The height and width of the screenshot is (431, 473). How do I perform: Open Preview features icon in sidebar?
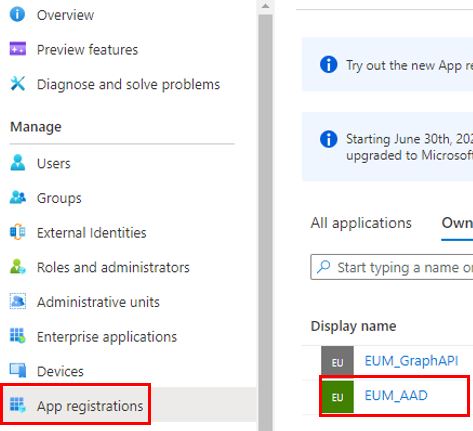(18, 49)
